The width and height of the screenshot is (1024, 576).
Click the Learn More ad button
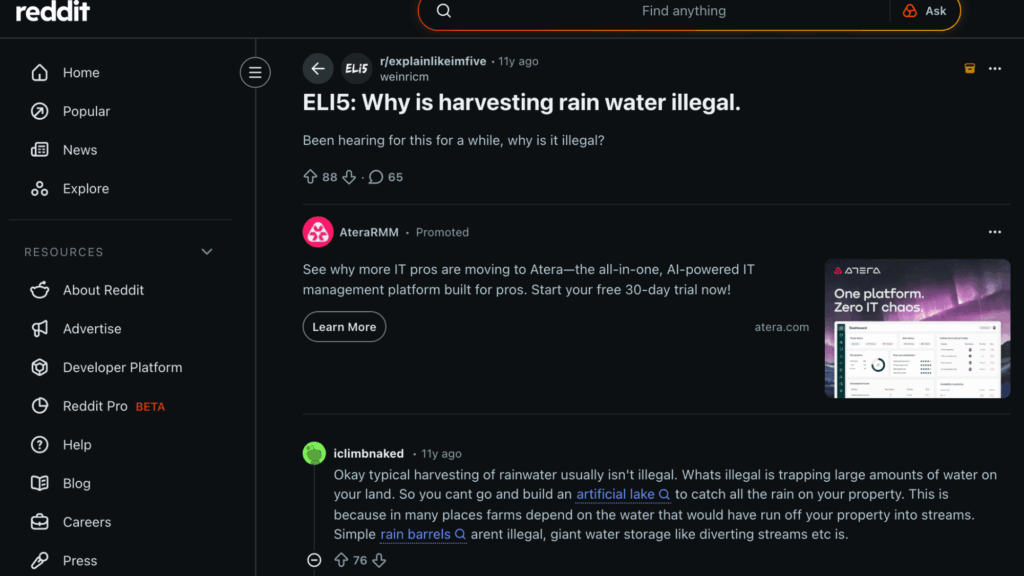tap(344, 326)
